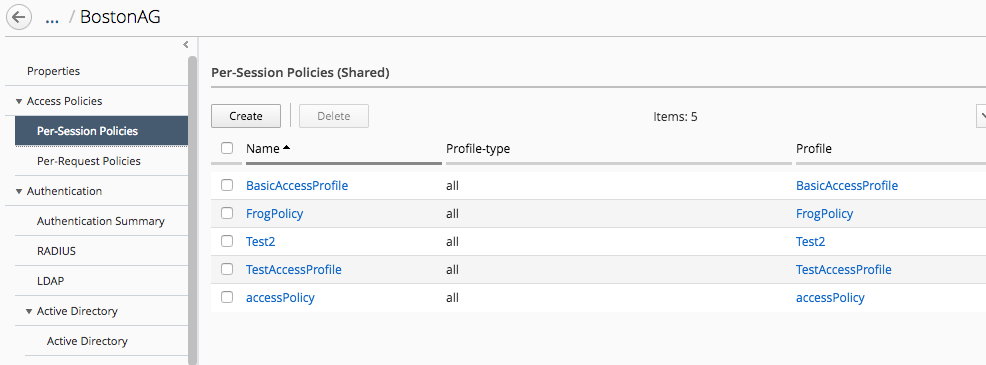
Task: Select the Test2 row checkbox
Action: click(x=227, y=241)
